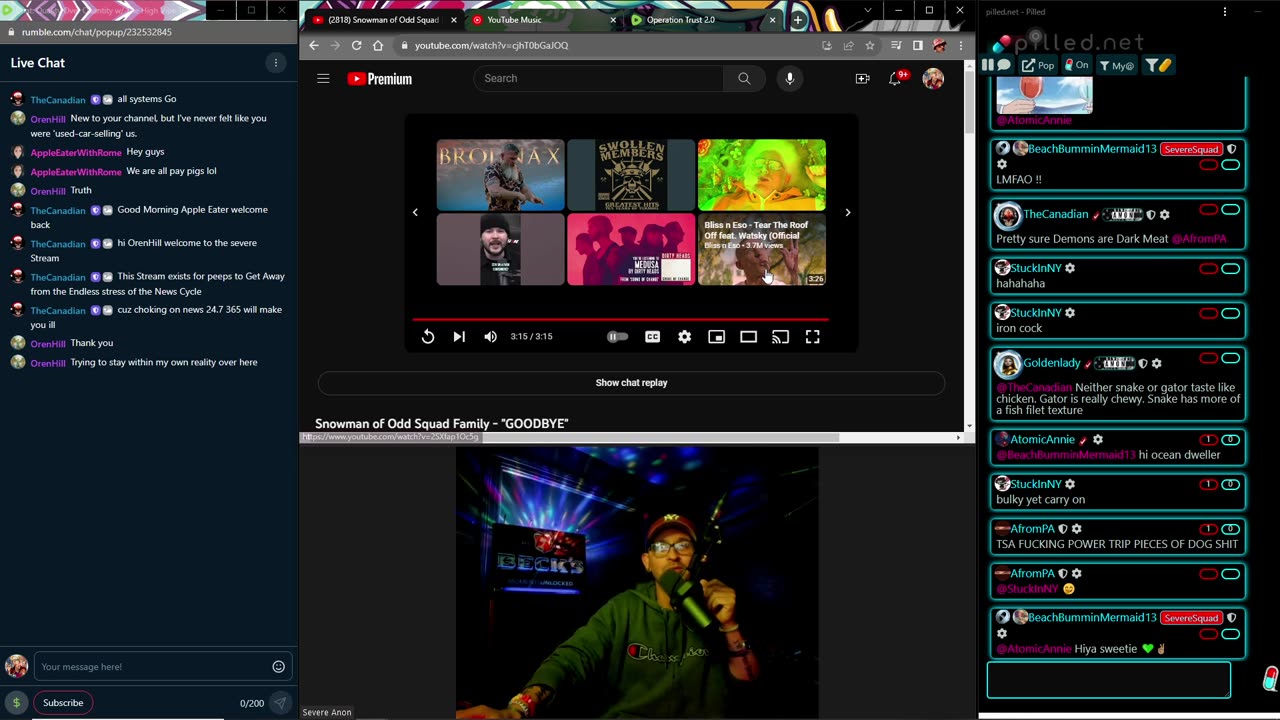Share this page from the address bar
Viewport: 1280px width, 720px height.
[x=848, y=45]
